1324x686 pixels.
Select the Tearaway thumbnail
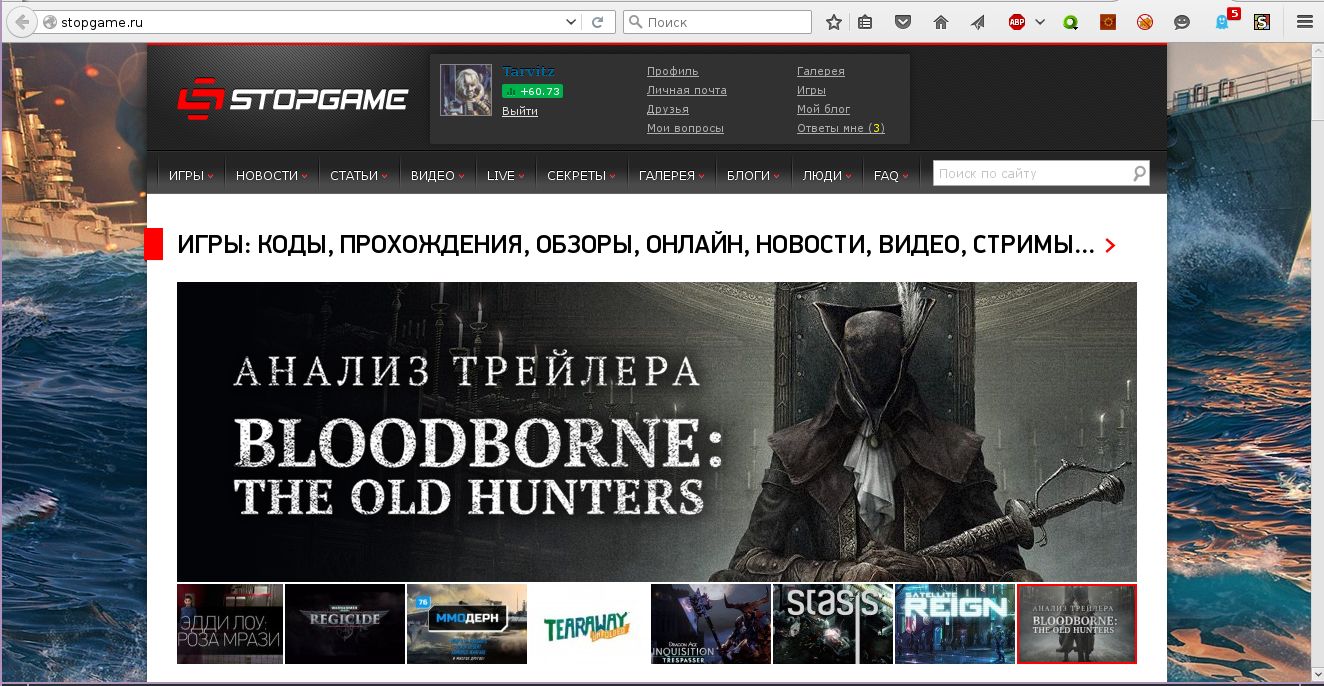[589, 624]
